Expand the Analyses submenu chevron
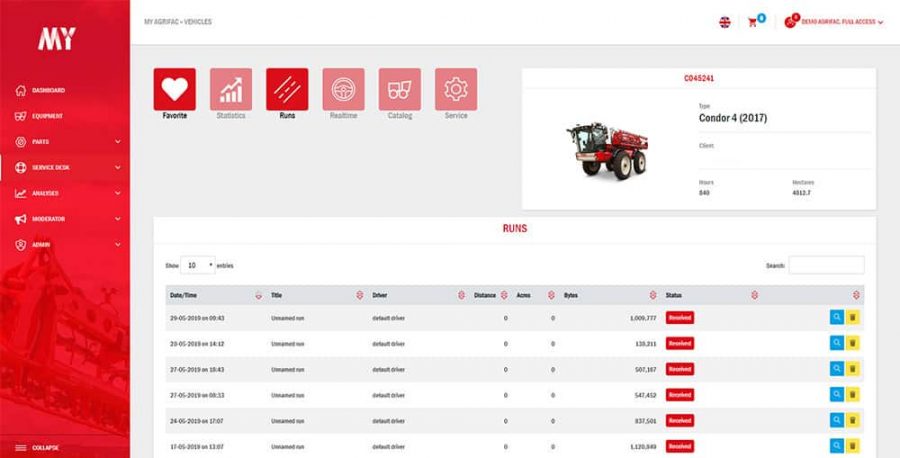The width and height of the screenshot is (900, 458). pyautogui.click(x=118, y=193)
